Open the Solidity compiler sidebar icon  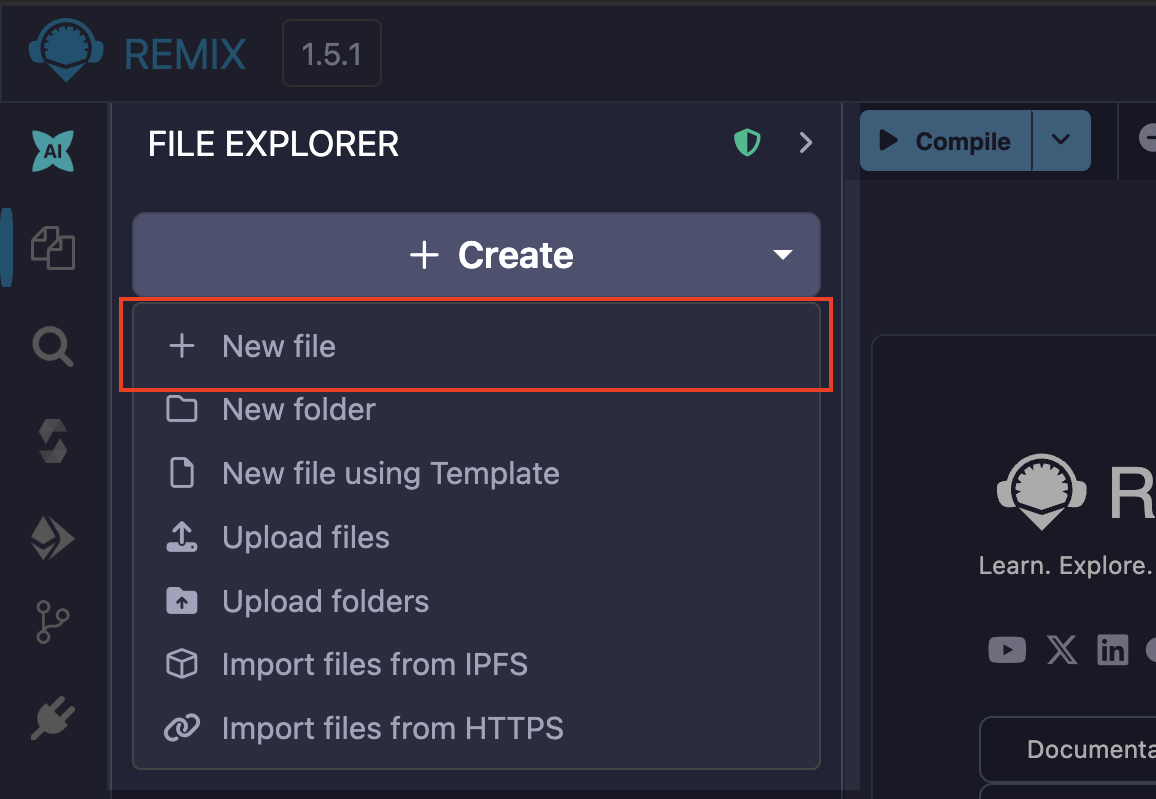pyautogui.click(x=53, y=441)
